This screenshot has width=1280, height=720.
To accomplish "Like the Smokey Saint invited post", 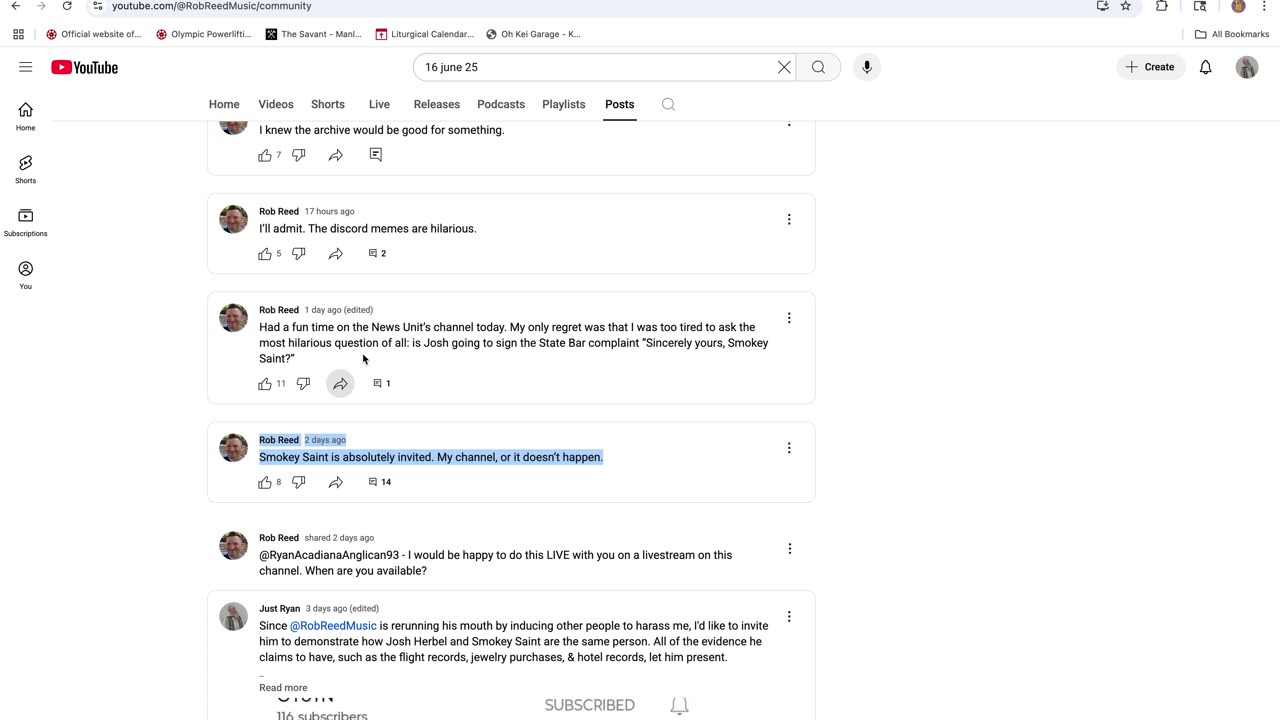I will point(265,482).
